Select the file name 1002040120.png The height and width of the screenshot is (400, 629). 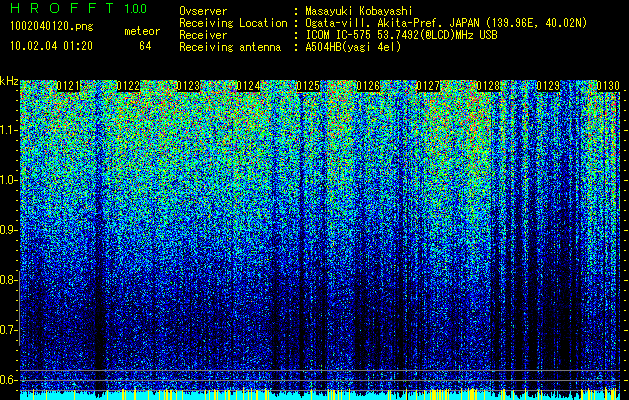click(x=51, y=27)
